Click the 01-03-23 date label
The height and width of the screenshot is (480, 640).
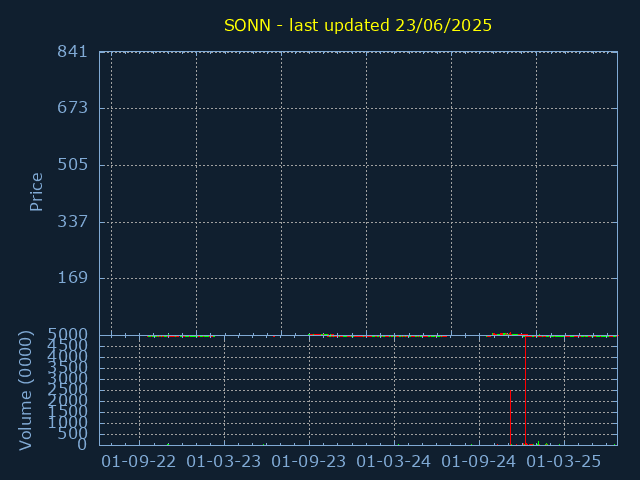pos(224,462)
